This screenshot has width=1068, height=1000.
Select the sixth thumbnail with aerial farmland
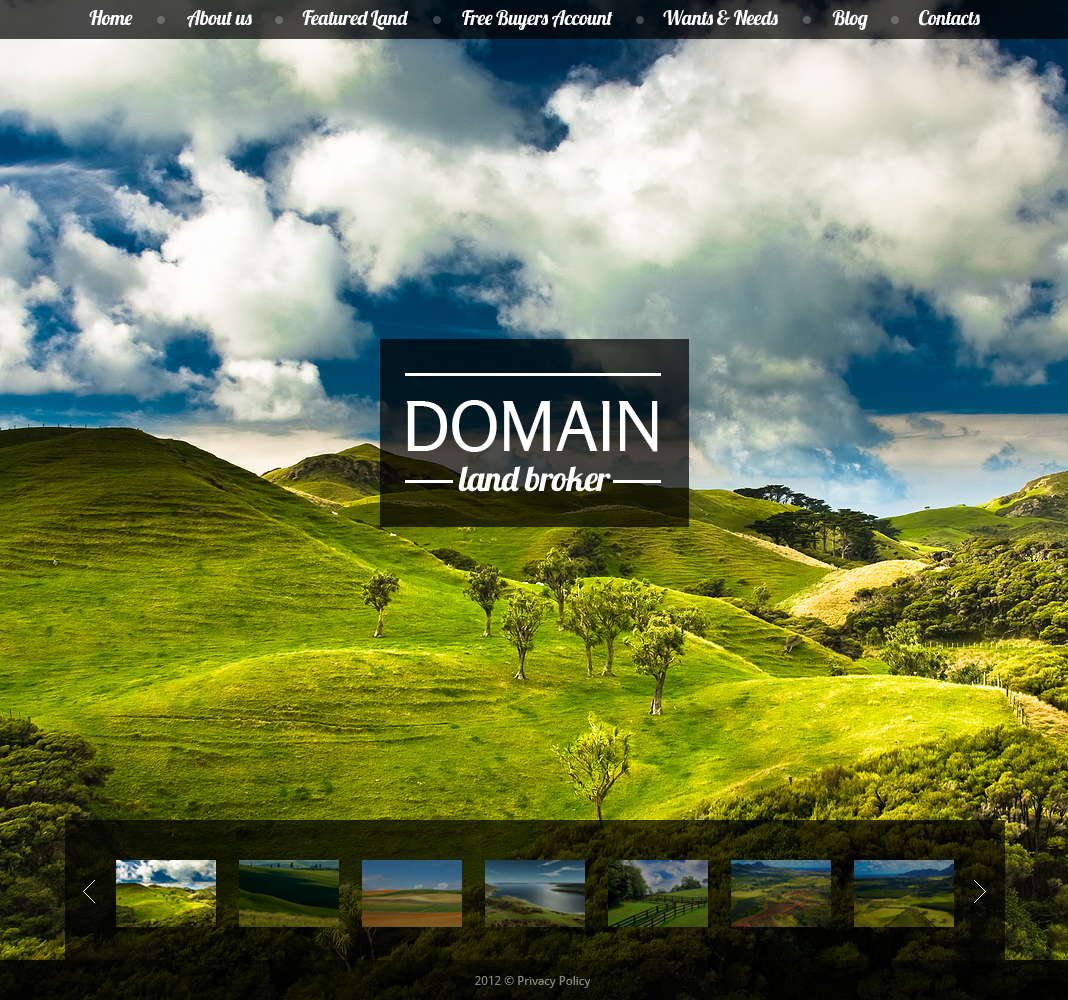[x=781, y=893]
